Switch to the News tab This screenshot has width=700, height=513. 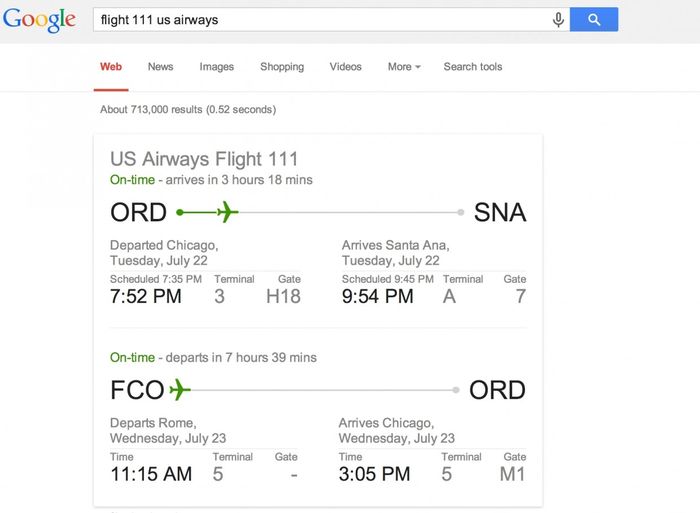tap(160, 67)
